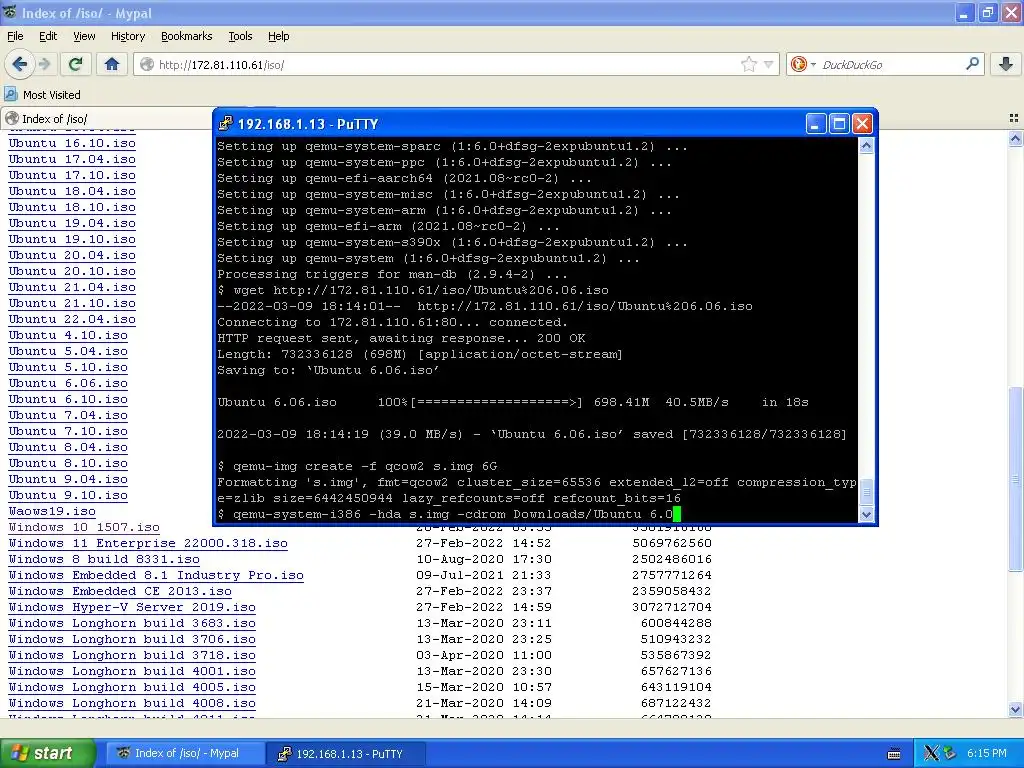The height and width of the screenshot is (768, 1024).
Task: Click the browser Back arrow button
Action: [x=19, y=64]
